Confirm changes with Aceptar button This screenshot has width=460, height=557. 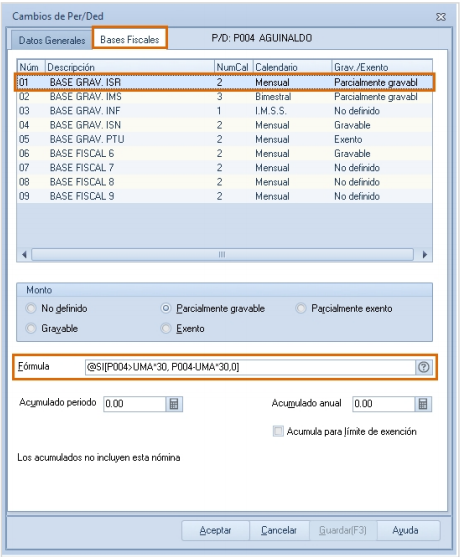(x=215, y=530)
